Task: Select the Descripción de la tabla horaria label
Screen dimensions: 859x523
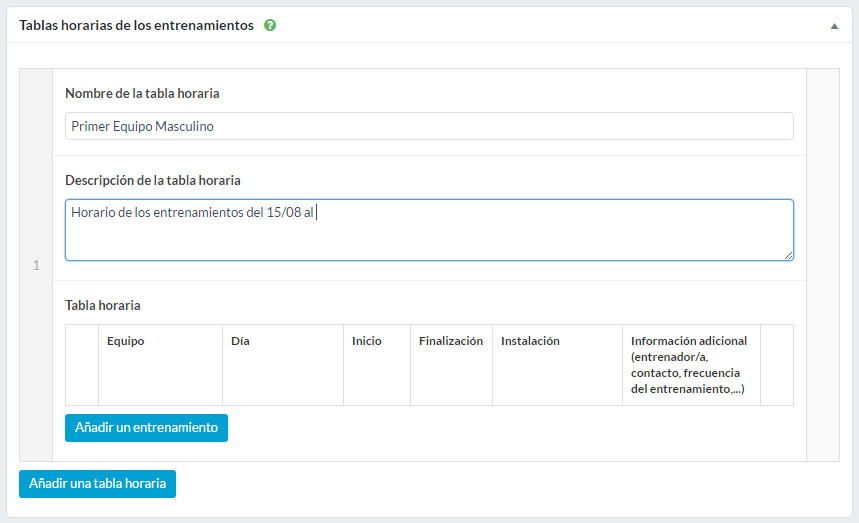Action: [153, 181]
